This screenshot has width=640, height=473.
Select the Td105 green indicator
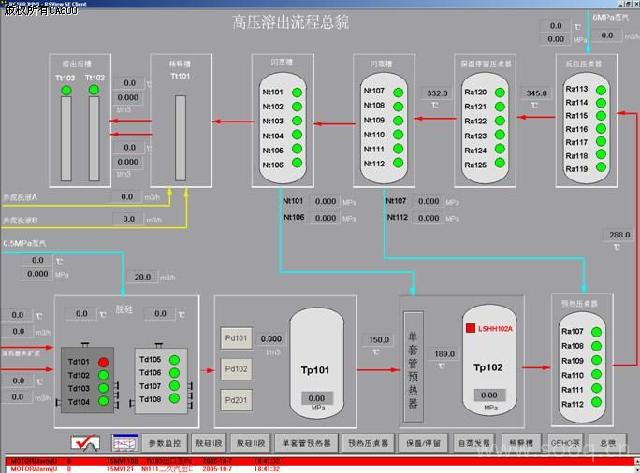[175, 360]
